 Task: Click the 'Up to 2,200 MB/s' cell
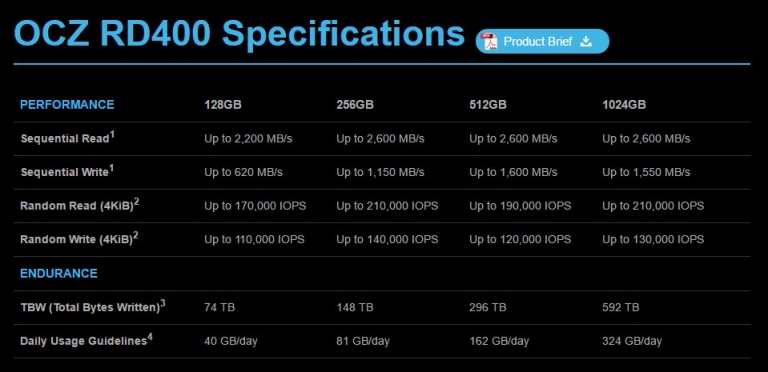tap(248, 139)
